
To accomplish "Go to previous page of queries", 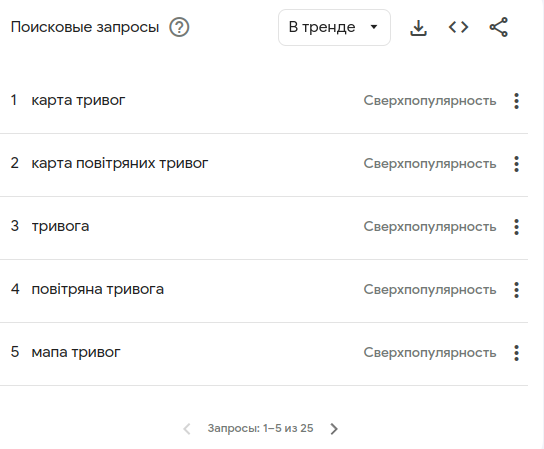I will pos(187,429).
